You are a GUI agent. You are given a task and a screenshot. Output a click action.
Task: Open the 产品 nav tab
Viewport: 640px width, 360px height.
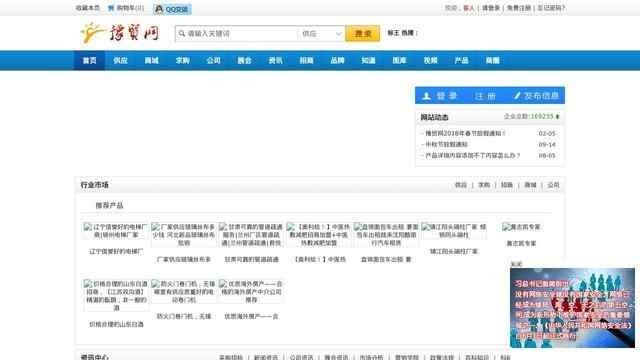tap(462, 60)
